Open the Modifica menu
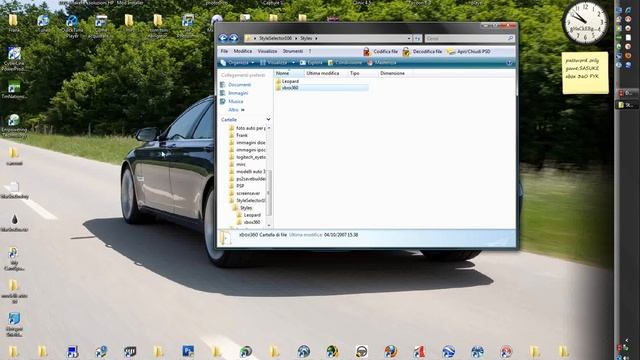Image resolution: width=640 pixels, height=360 pixels. (243, 51)
